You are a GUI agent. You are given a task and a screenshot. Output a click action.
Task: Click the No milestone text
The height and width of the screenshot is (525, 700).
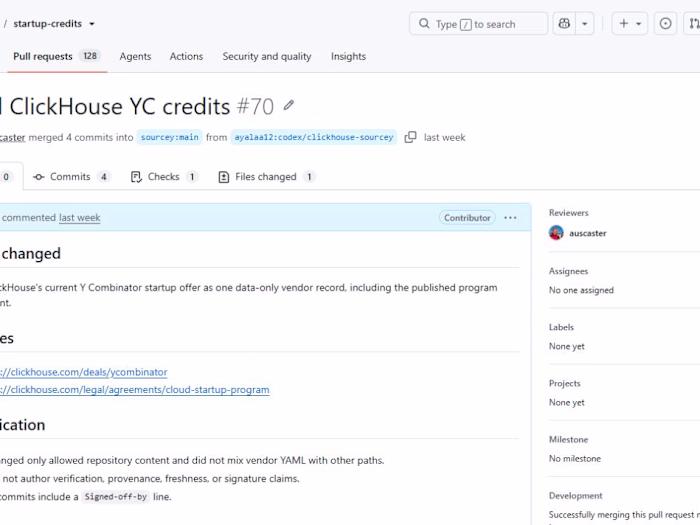click(575, 458)
